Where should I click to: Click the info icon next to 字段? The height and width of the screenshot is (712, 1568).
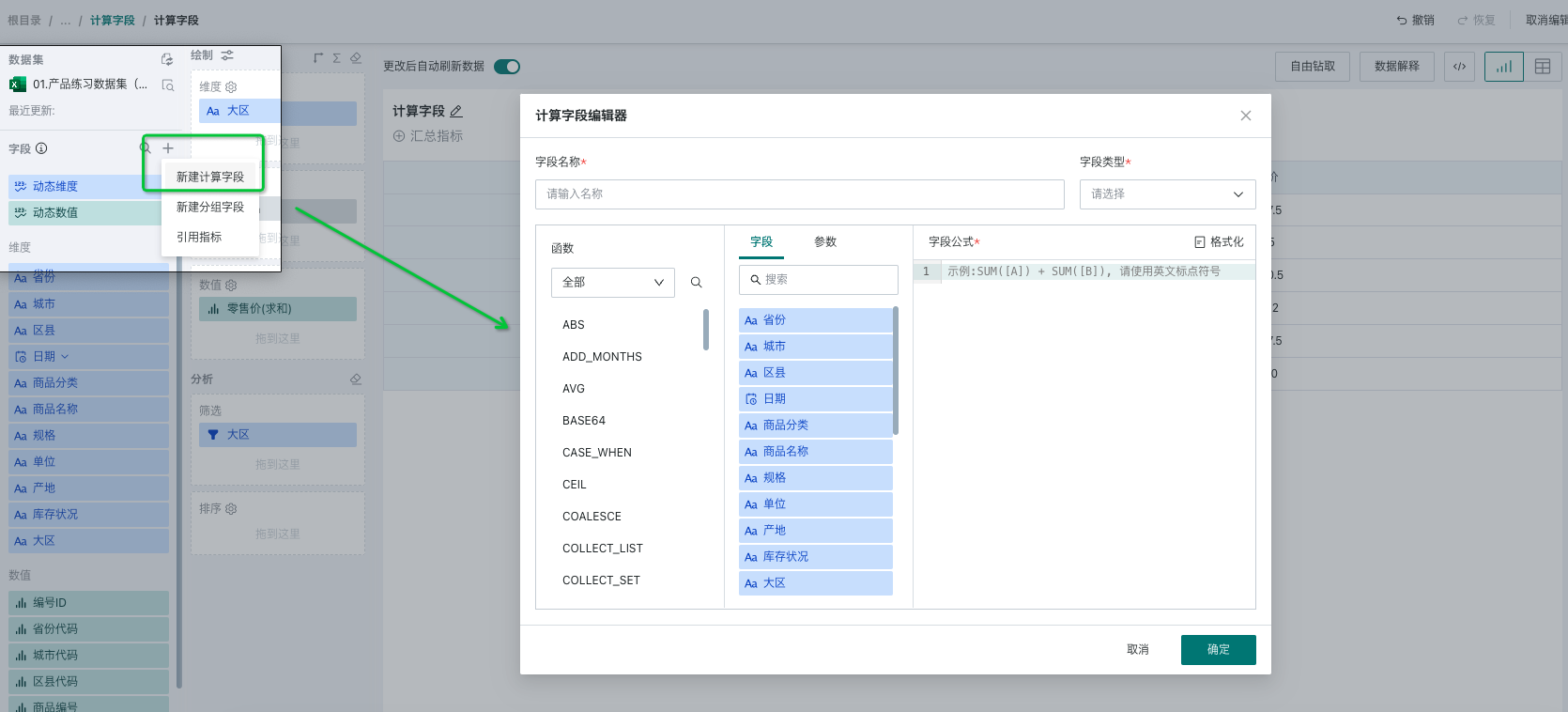(41, 148)
